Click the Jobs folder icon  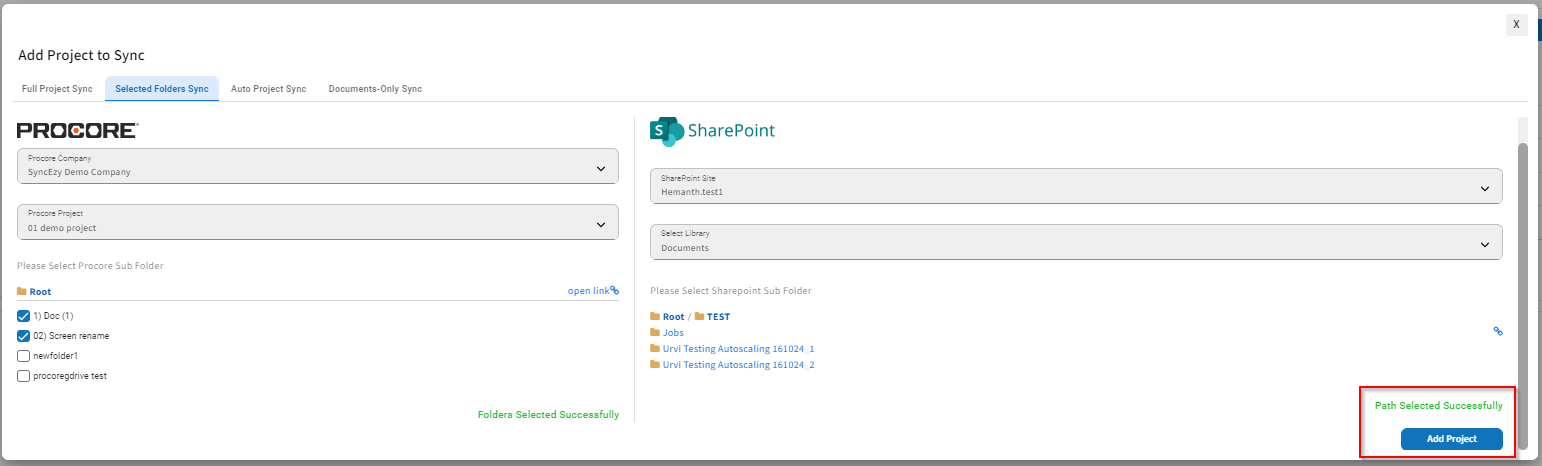[x=655, y=332]
